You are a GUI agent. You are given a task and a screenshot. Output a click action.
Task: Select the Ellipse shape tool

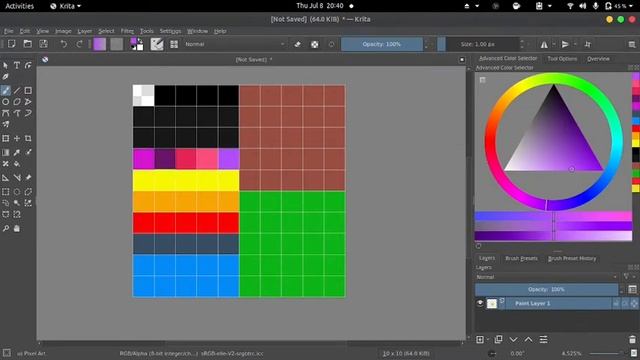tap(6, 102)
